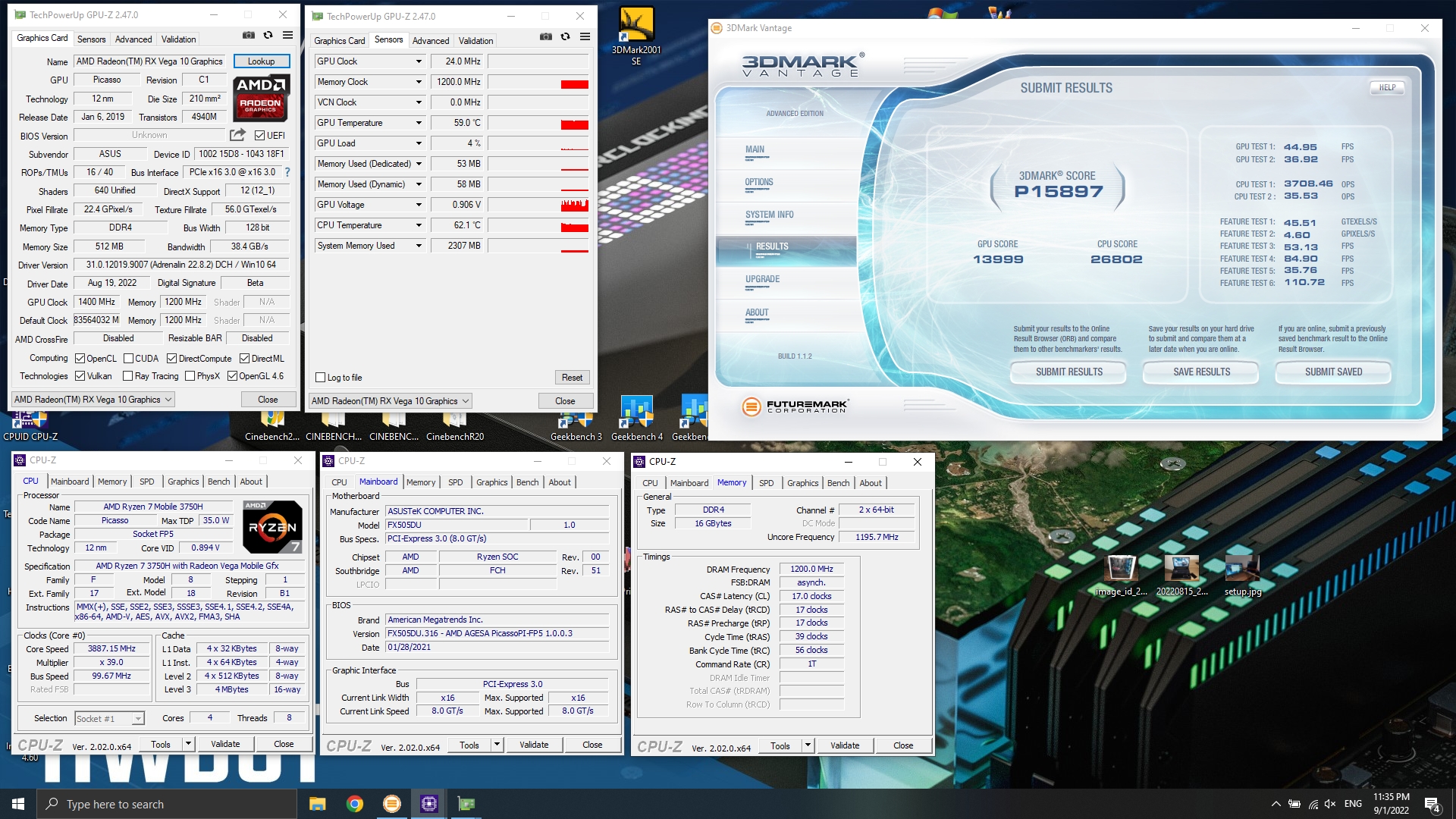
Task: Click the CPU Temperature sensor graph
Action: (x=538, y=225)
